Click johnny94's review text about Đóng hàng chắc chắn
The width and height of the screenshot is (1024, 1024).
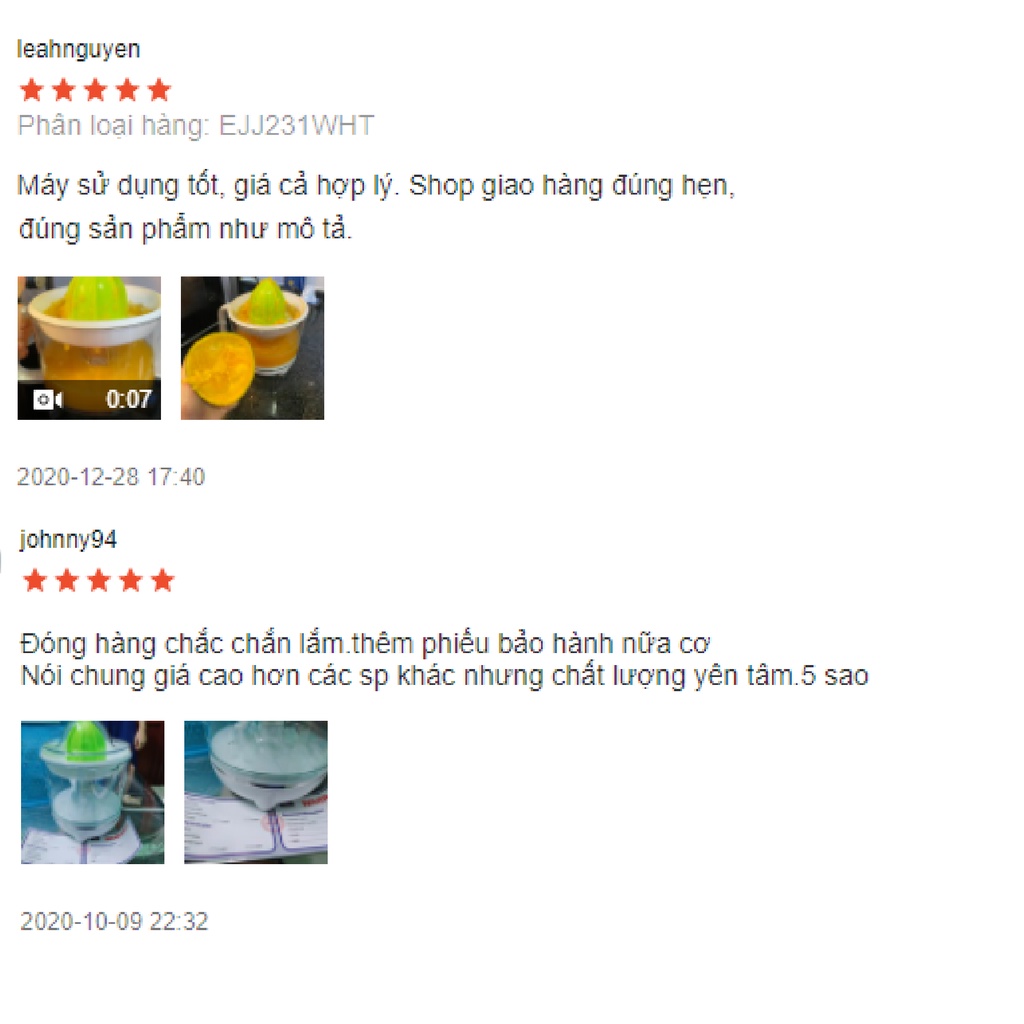click(x=444, y=660)
